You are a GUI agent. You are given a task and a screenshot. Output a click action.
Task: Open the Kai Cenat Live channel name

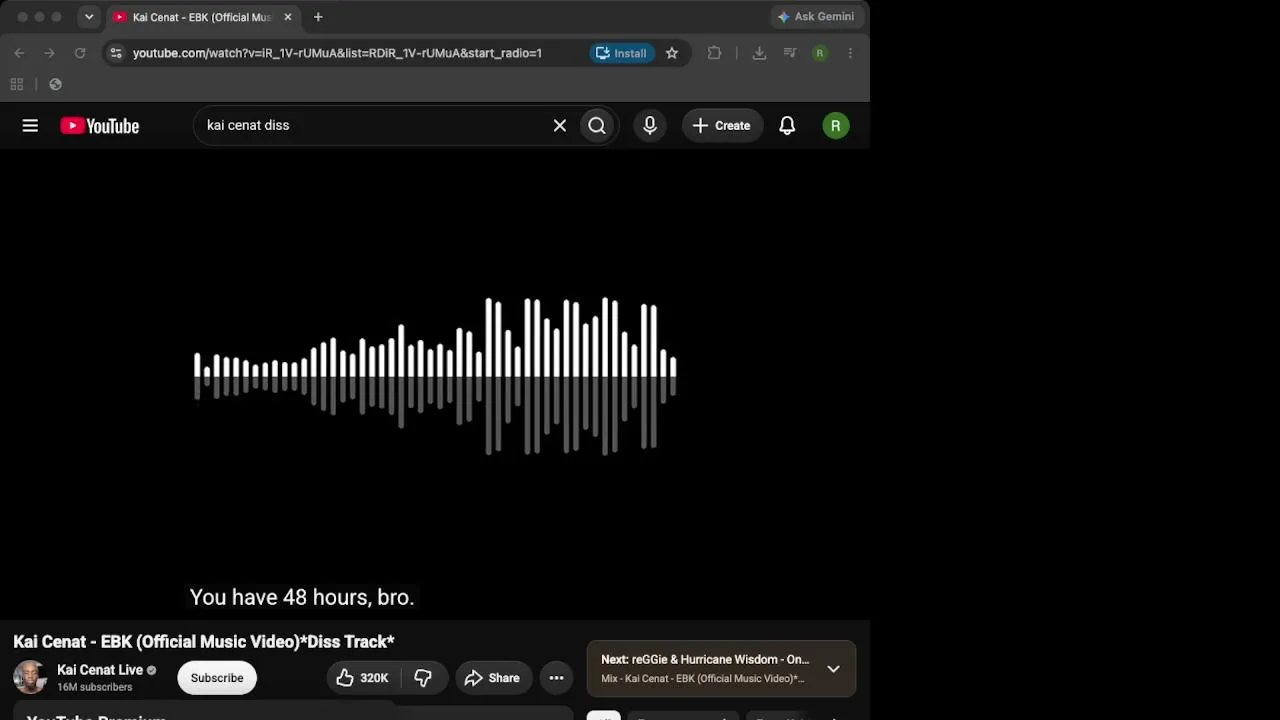100,670
